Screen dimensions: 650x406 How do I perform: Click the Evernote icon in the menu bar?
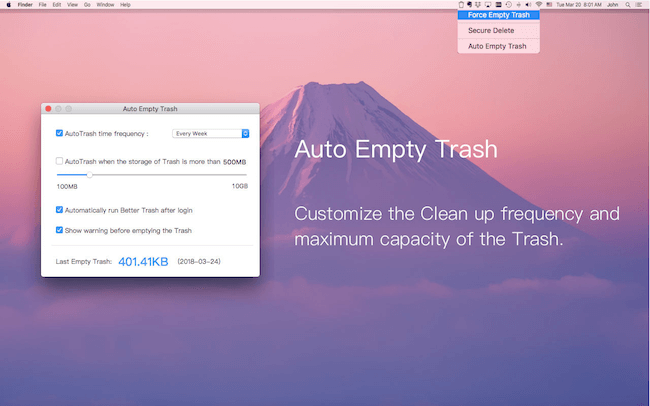pos(469,5)
